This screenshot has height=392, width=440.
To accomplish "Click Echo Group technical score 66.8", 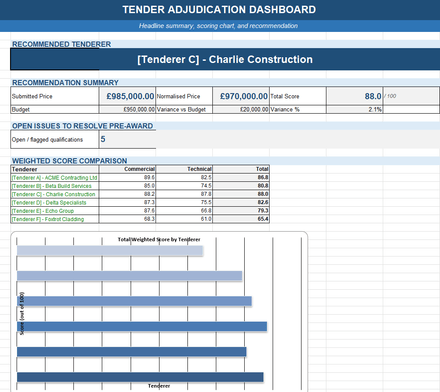I will click(x=184, y=211).
